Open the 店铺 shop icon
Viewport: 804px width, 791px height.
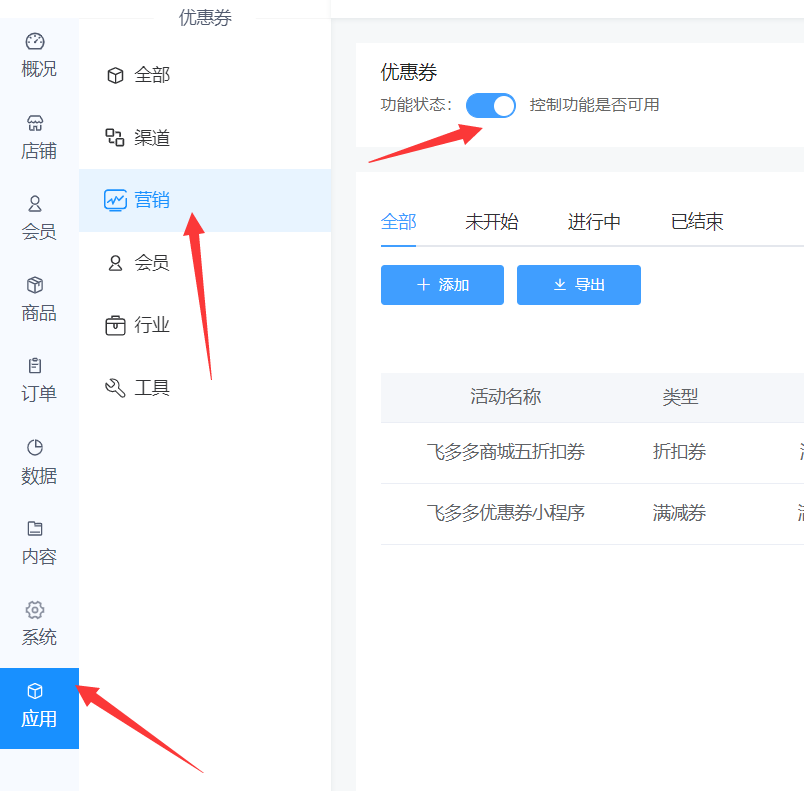point(35,123)
